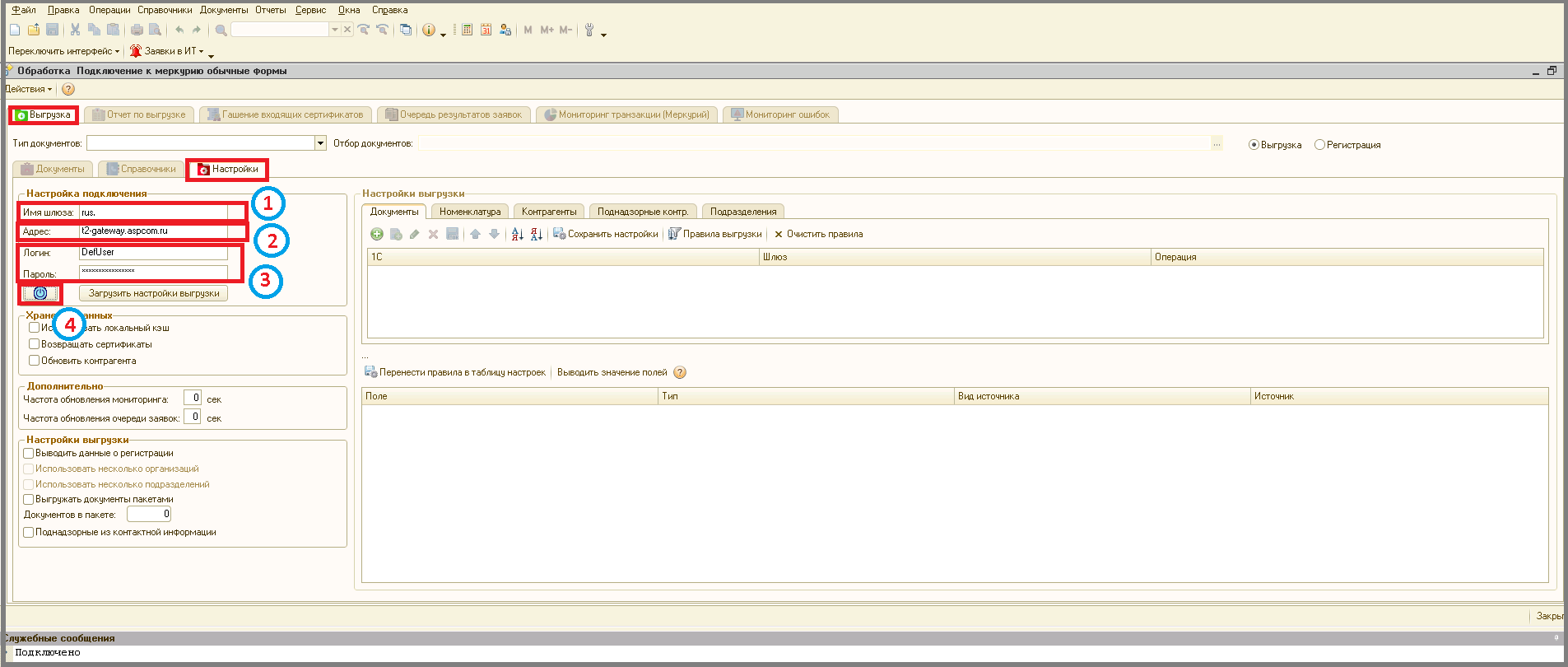Click Правила выгрузки button
This screenshot has height=667, width=1568.
pos(715,234)
